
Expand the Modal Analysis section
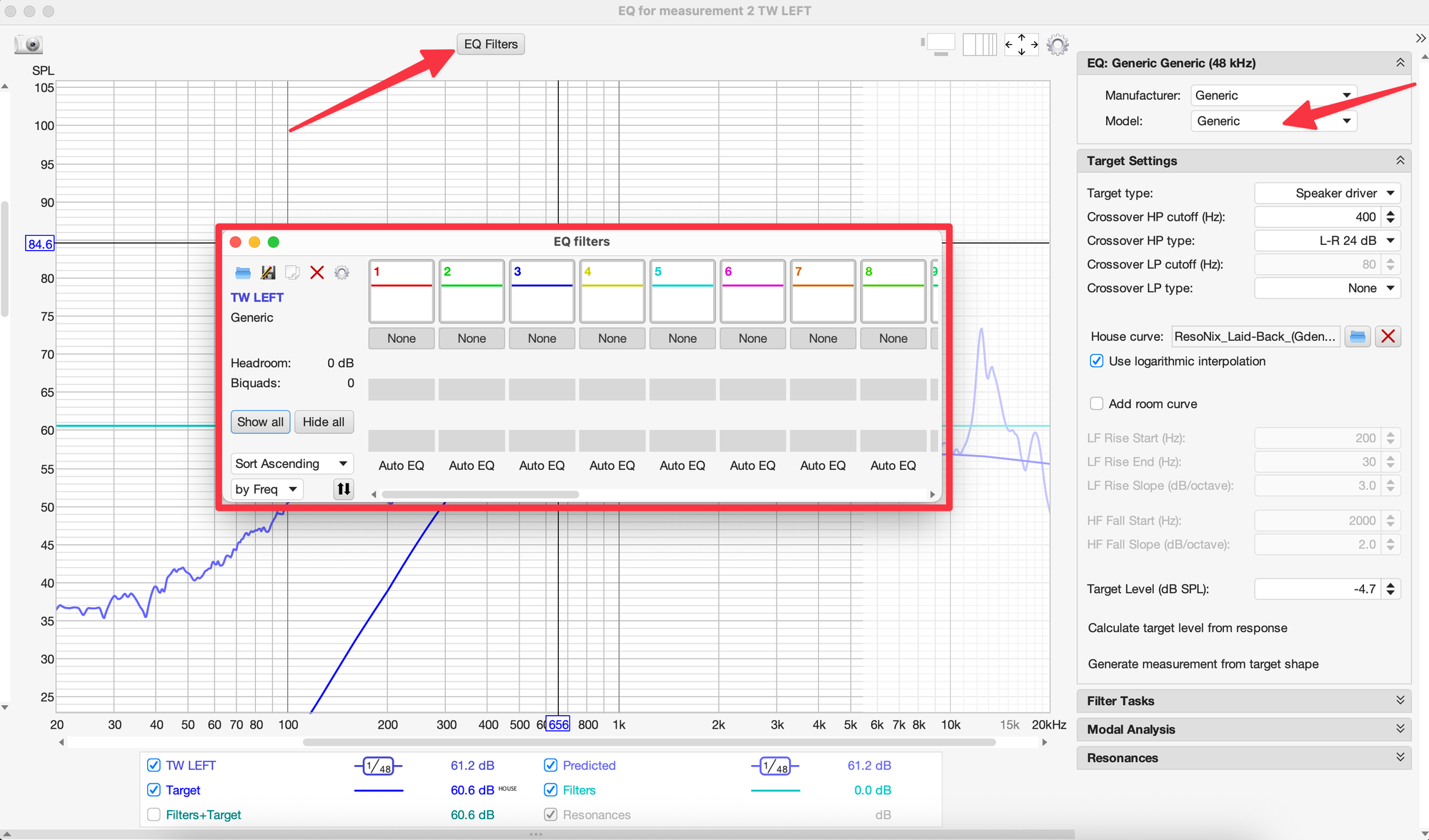1243,729
